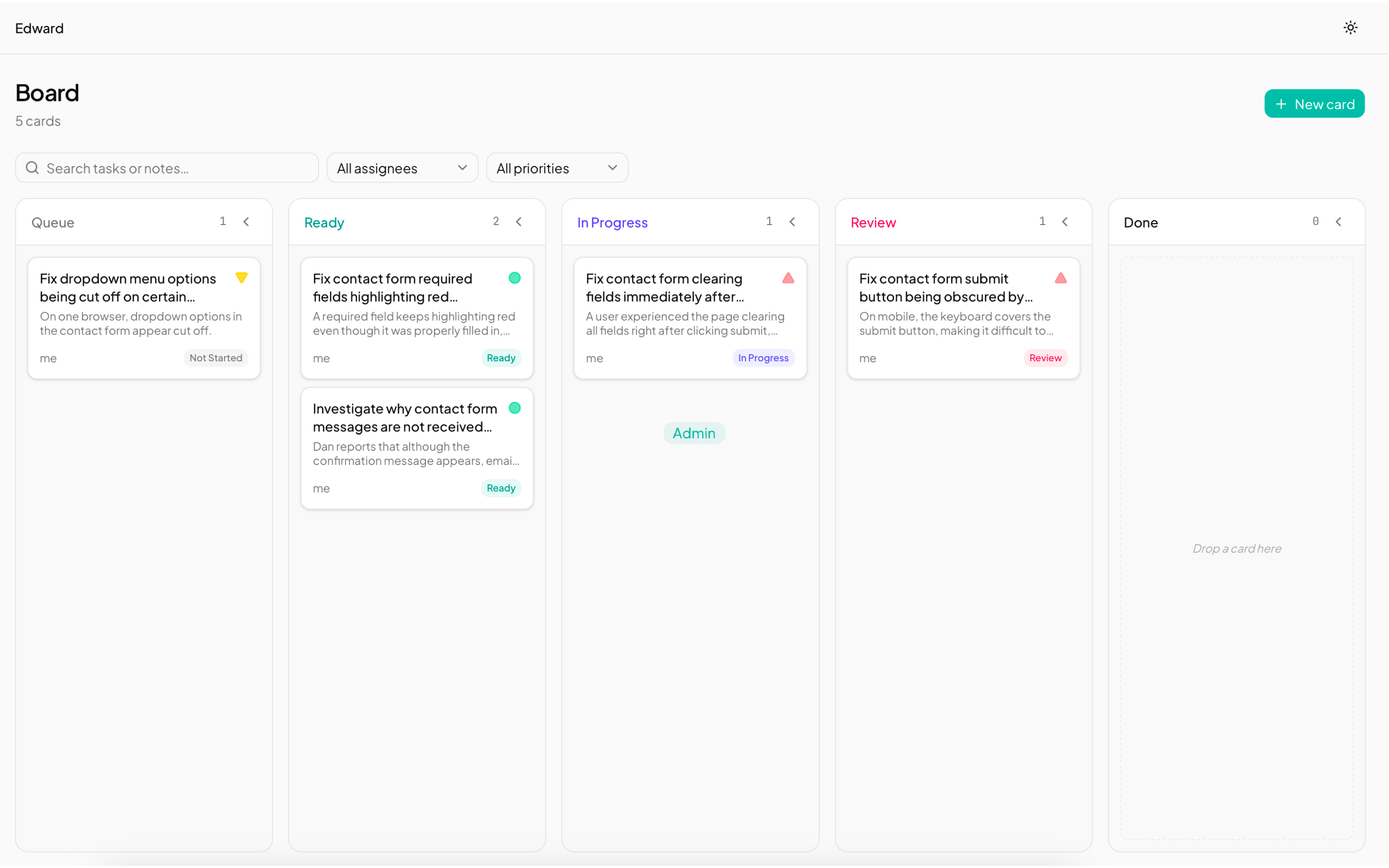Open the All priorities dropdown
This screenshot has height=868, width=1389.
pos(557,168)
